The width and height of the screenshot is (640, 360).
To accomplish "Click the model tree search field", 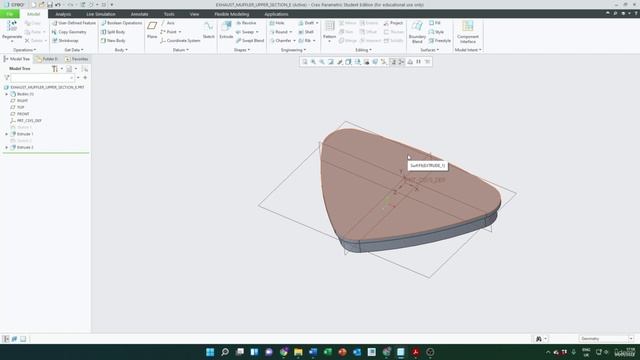I will click(42, 78).
